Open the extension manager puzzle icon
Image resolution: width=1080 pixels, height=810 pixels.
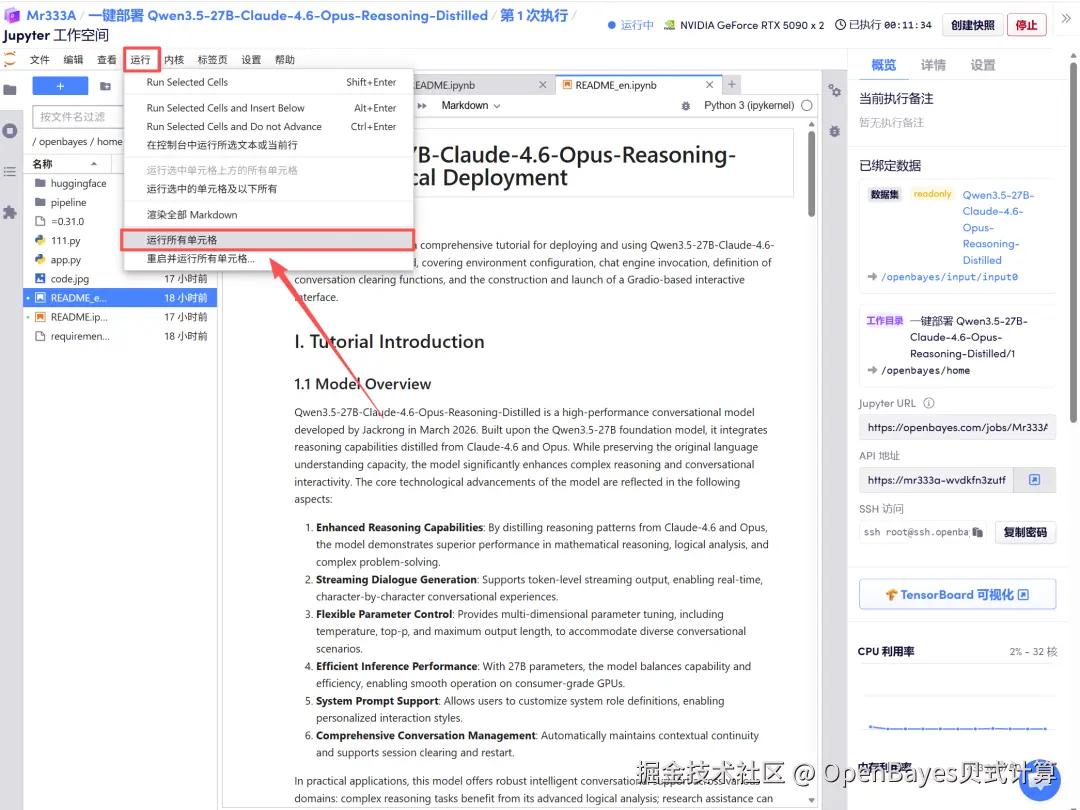pyautogui.click(x=10, y=212)
